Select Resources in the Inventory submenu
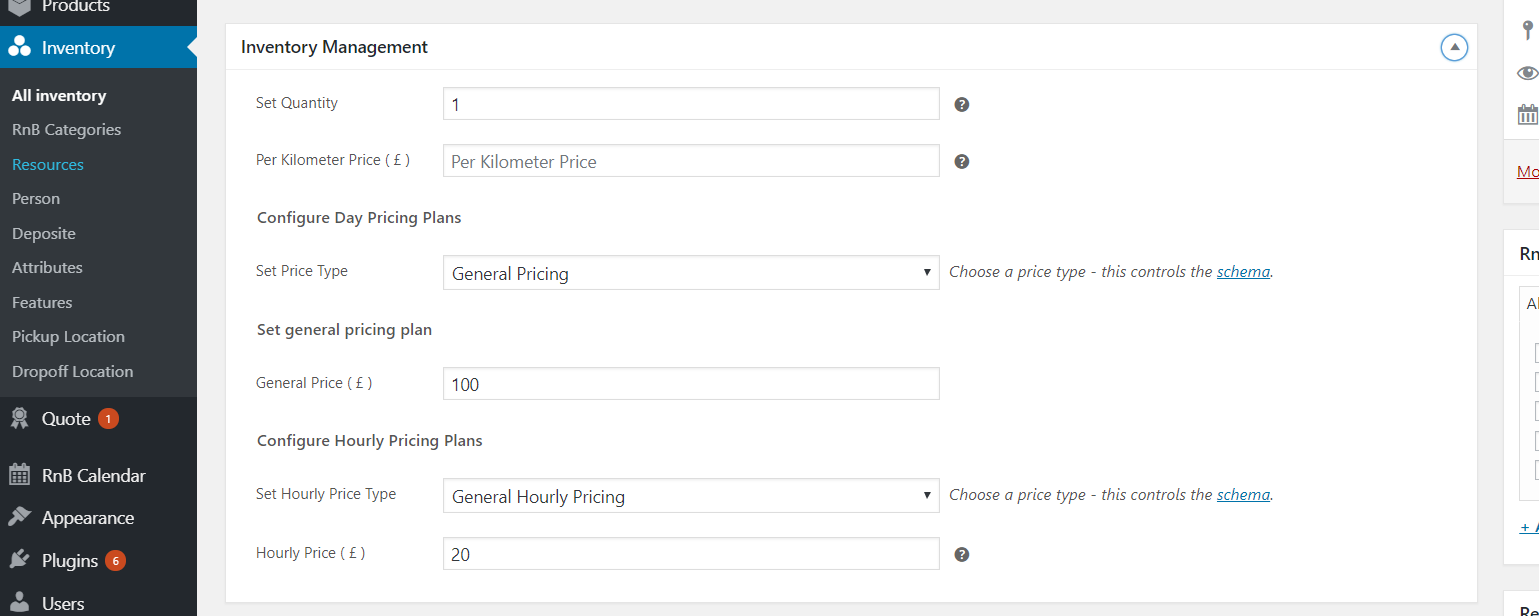Image resolution: width=1539 pixels, height=616 pixels. coord(48,164)
